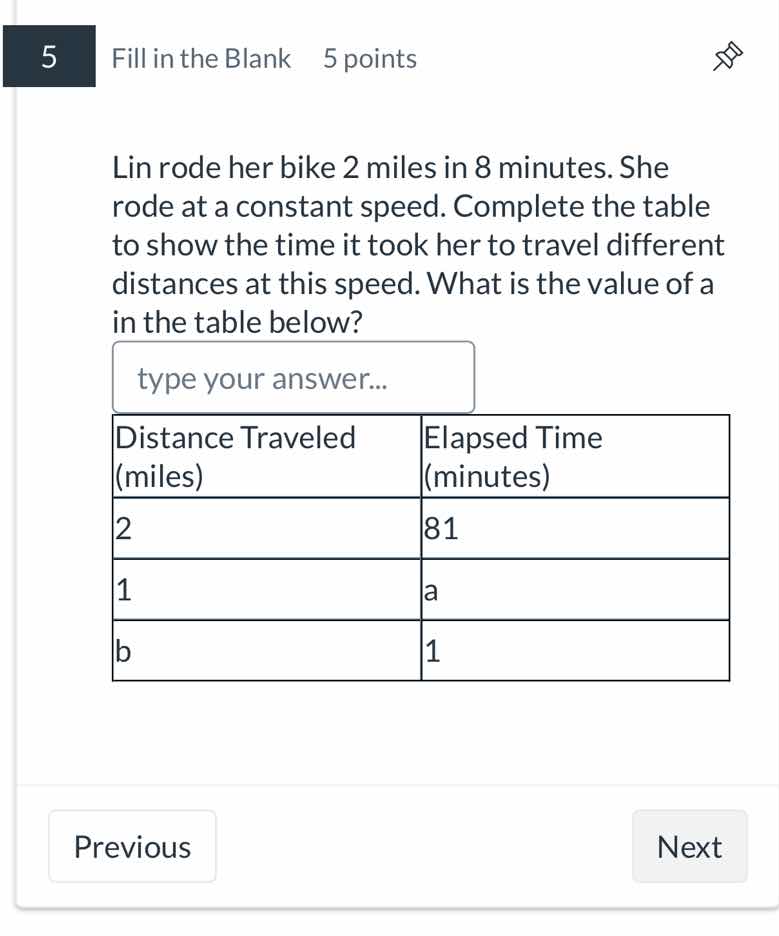Click the cell showing distance 2
The width and height of the screenshot is (779, 936).
click(265, 527)
